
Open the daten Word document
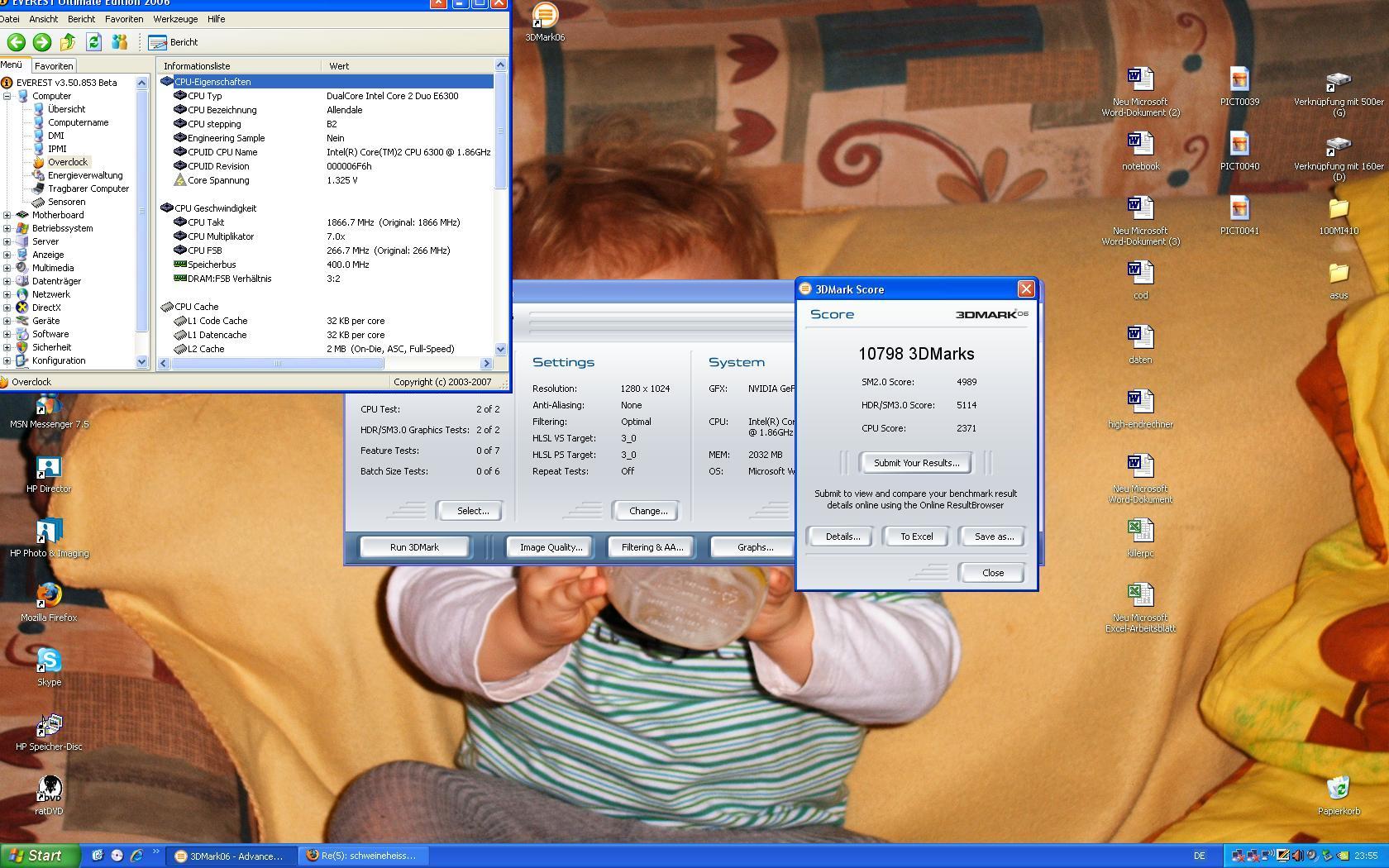[1140, 344]
